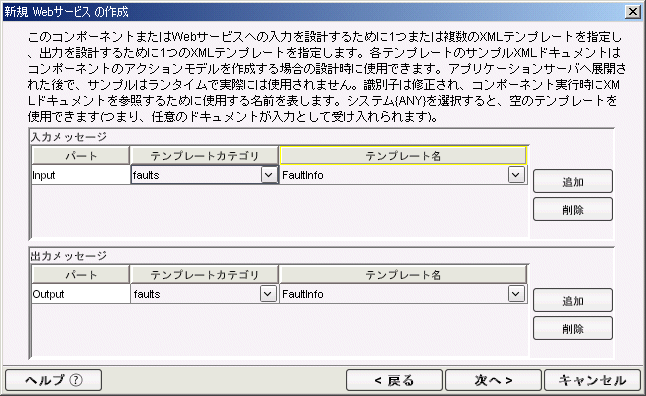
Task: Click the input table テンプレート名 column header
Action: pyautogui.click(x=403, y=156)
